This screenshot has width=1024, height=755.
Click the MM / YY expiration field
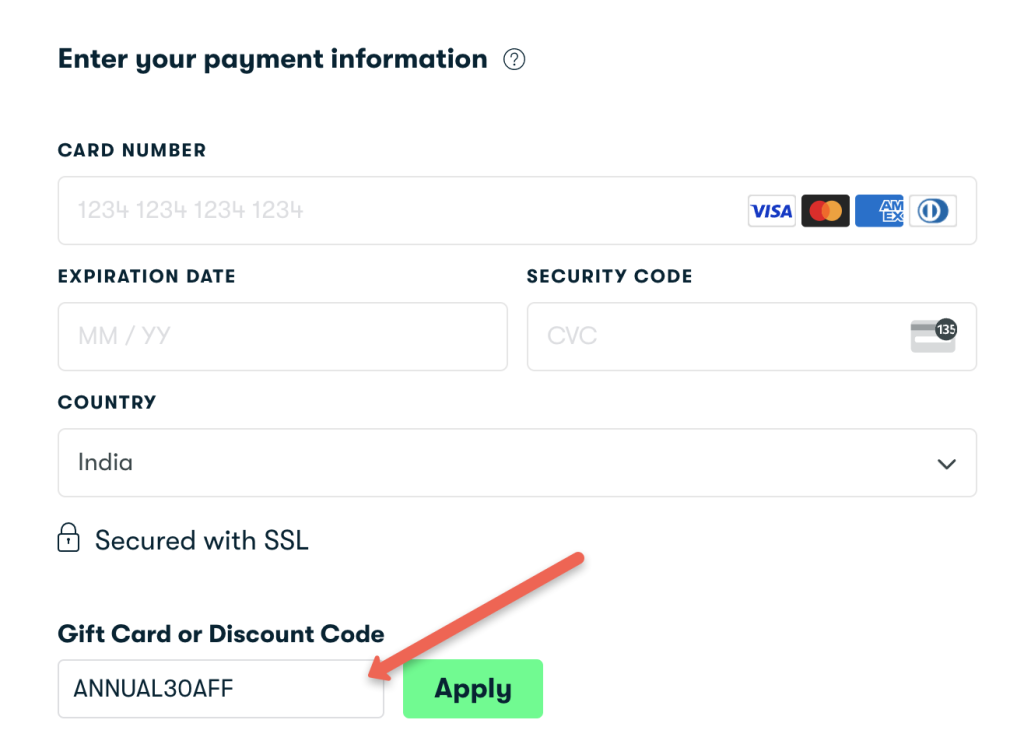click(x=282, y=337)
